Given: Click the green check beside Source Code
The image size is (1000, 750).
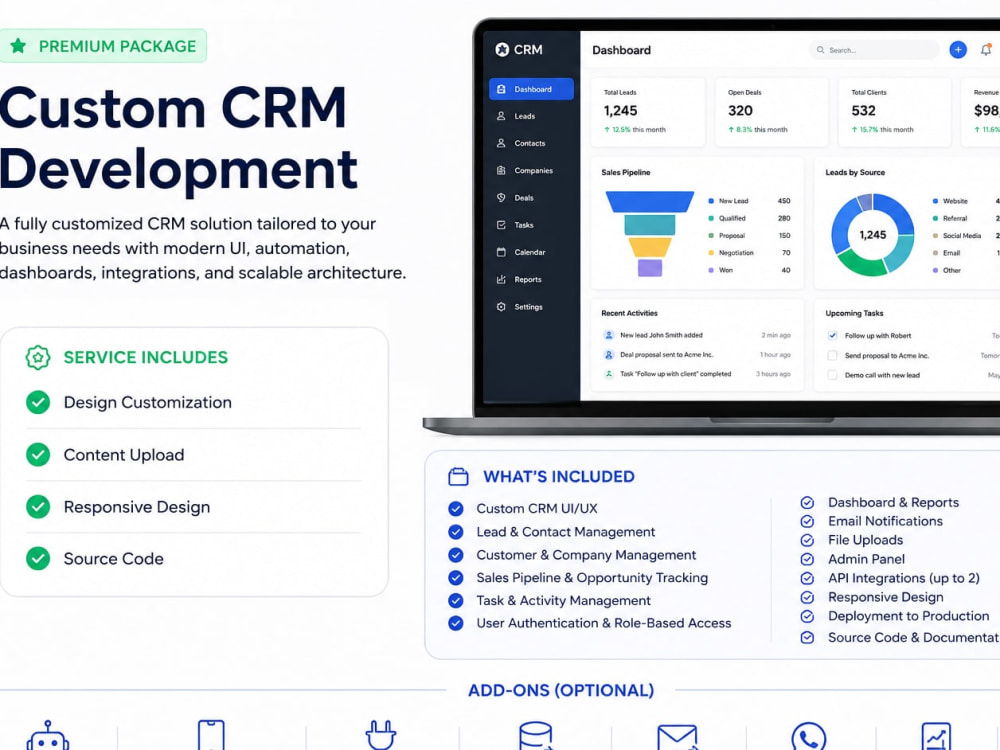Looking at the screenshot, I should (x=38, y=558).
